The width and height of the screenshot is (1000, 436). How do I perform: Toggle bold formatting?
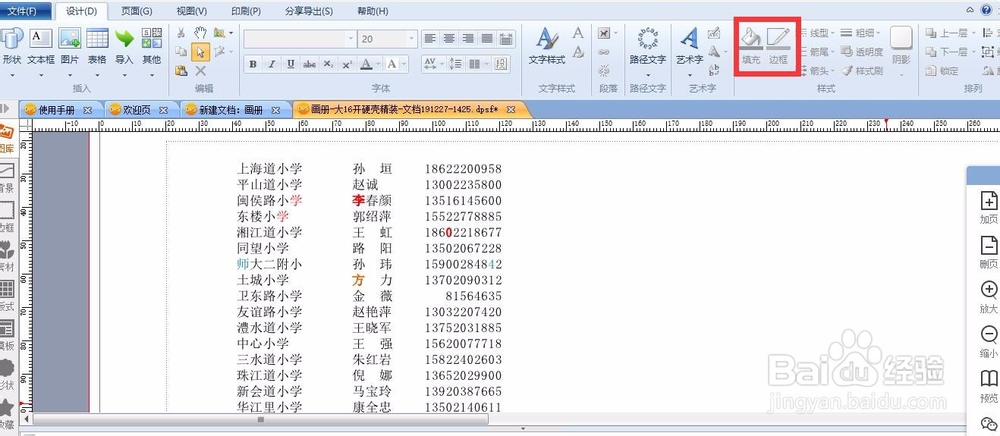tap(253, 64)
